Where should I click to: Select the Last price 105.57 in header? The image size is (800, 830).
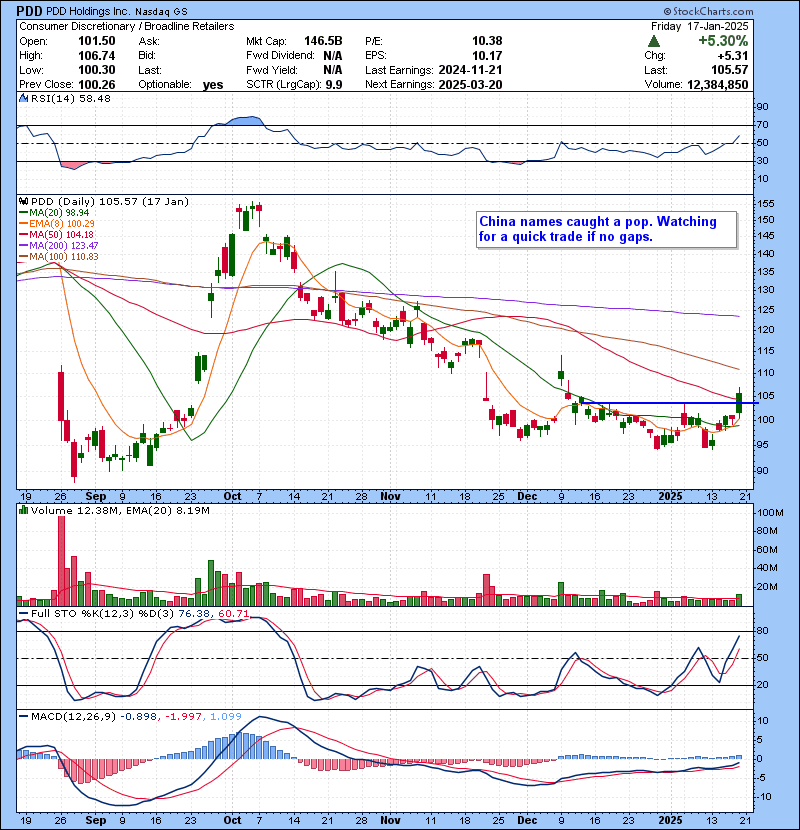coord(730,70)
